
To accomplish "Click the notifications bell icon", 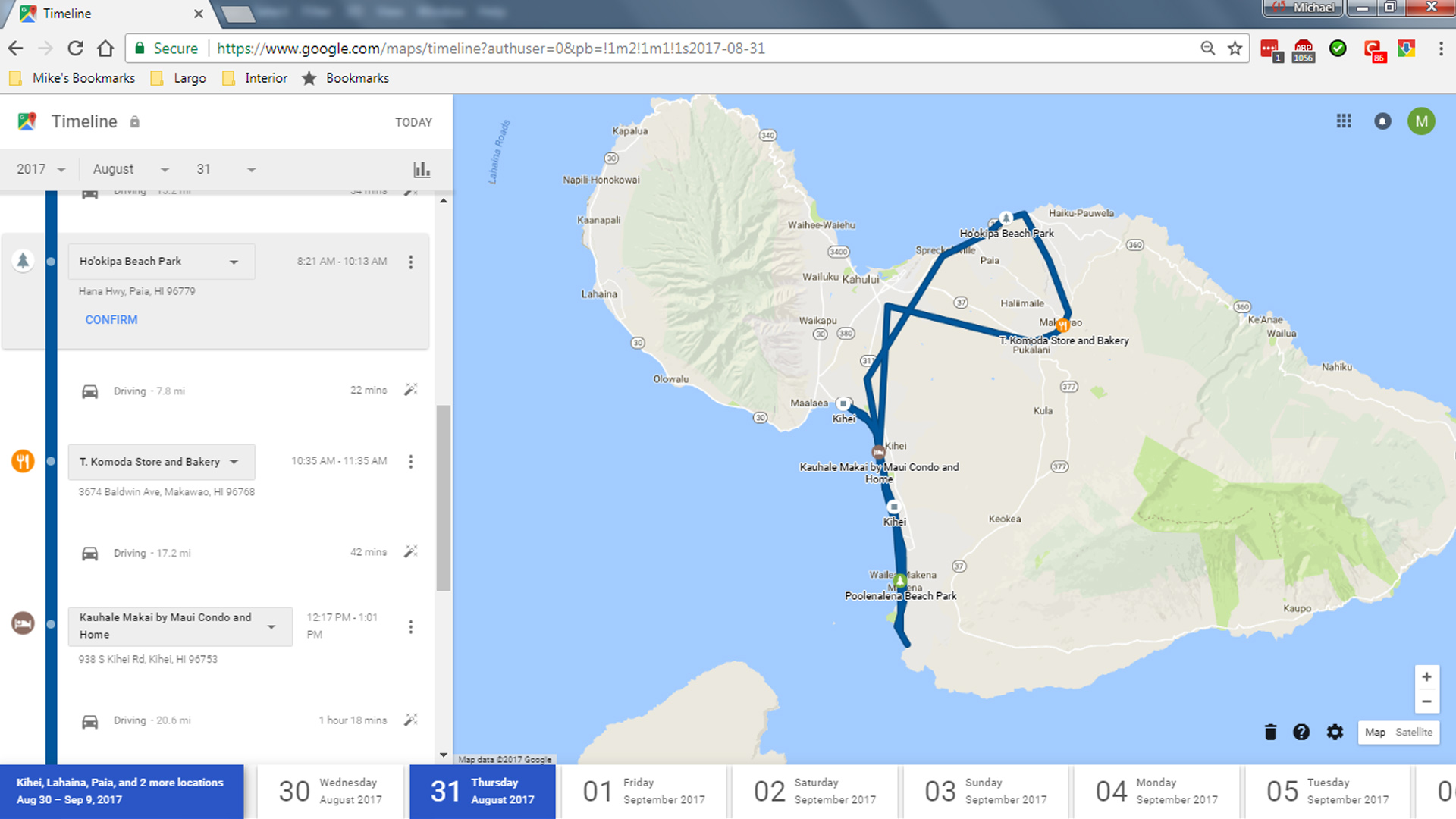I will (x=1382, y=121).
